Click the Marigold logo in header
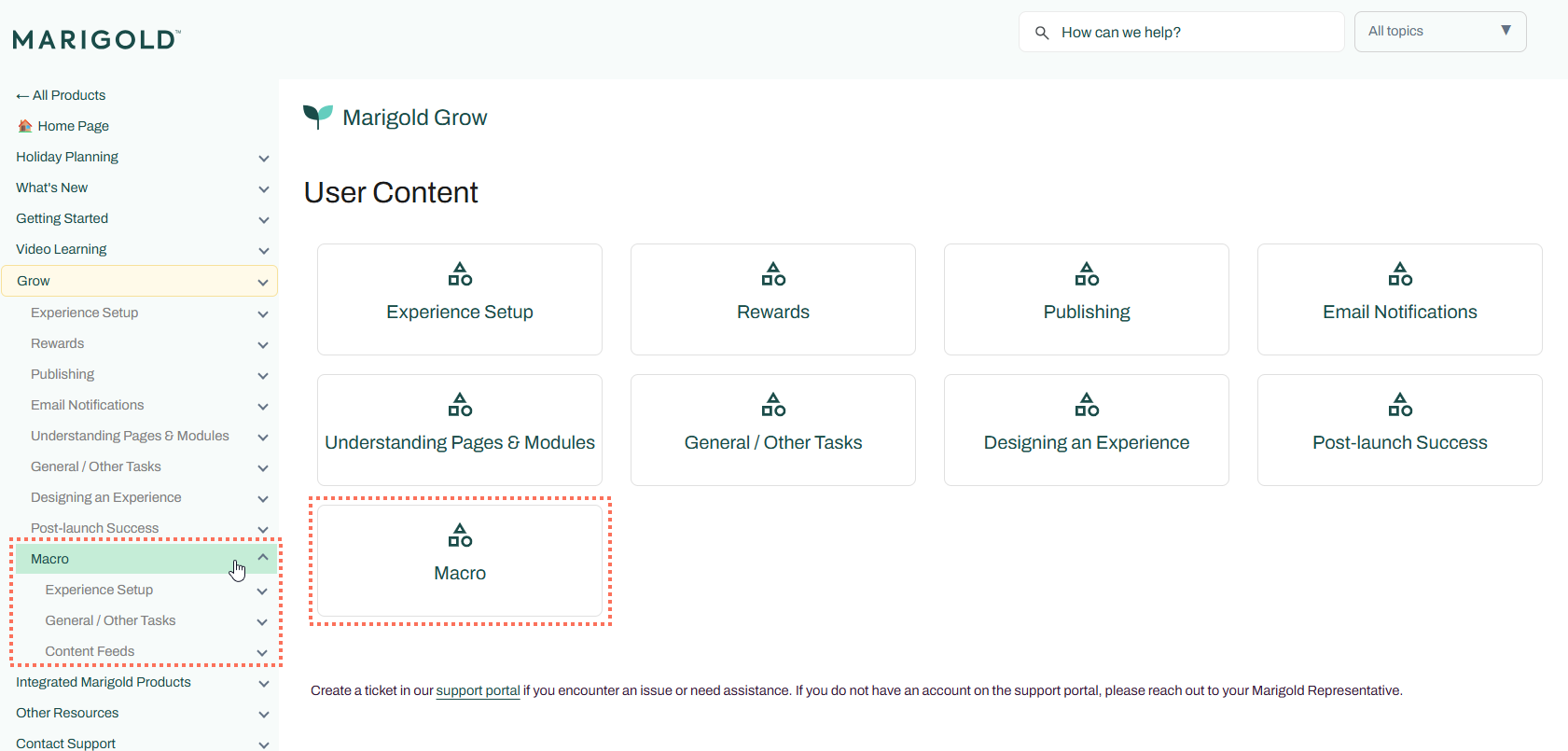Viewport: 1568px width, 751px height. point(96,39)
